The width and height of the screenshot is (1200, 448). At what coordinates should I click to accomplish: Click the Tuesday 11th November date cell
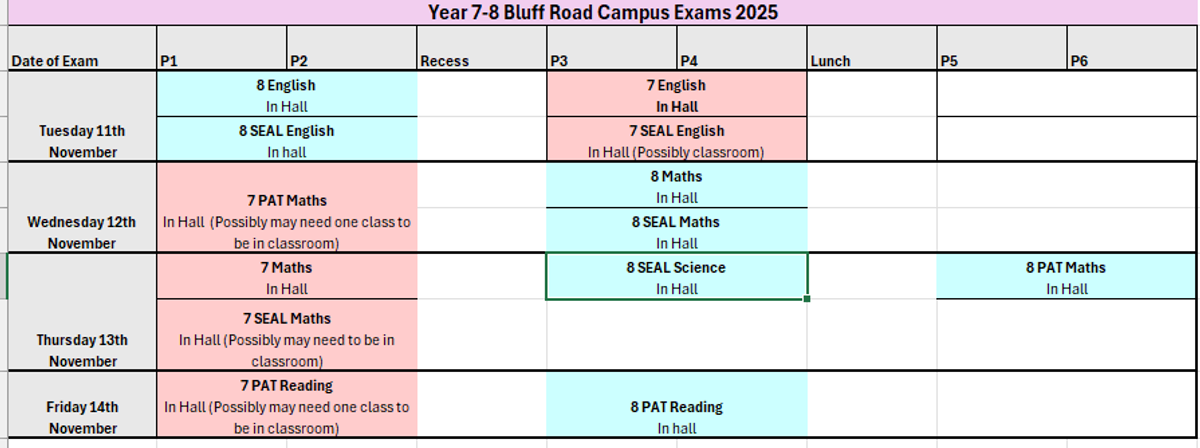pos(82,141)
